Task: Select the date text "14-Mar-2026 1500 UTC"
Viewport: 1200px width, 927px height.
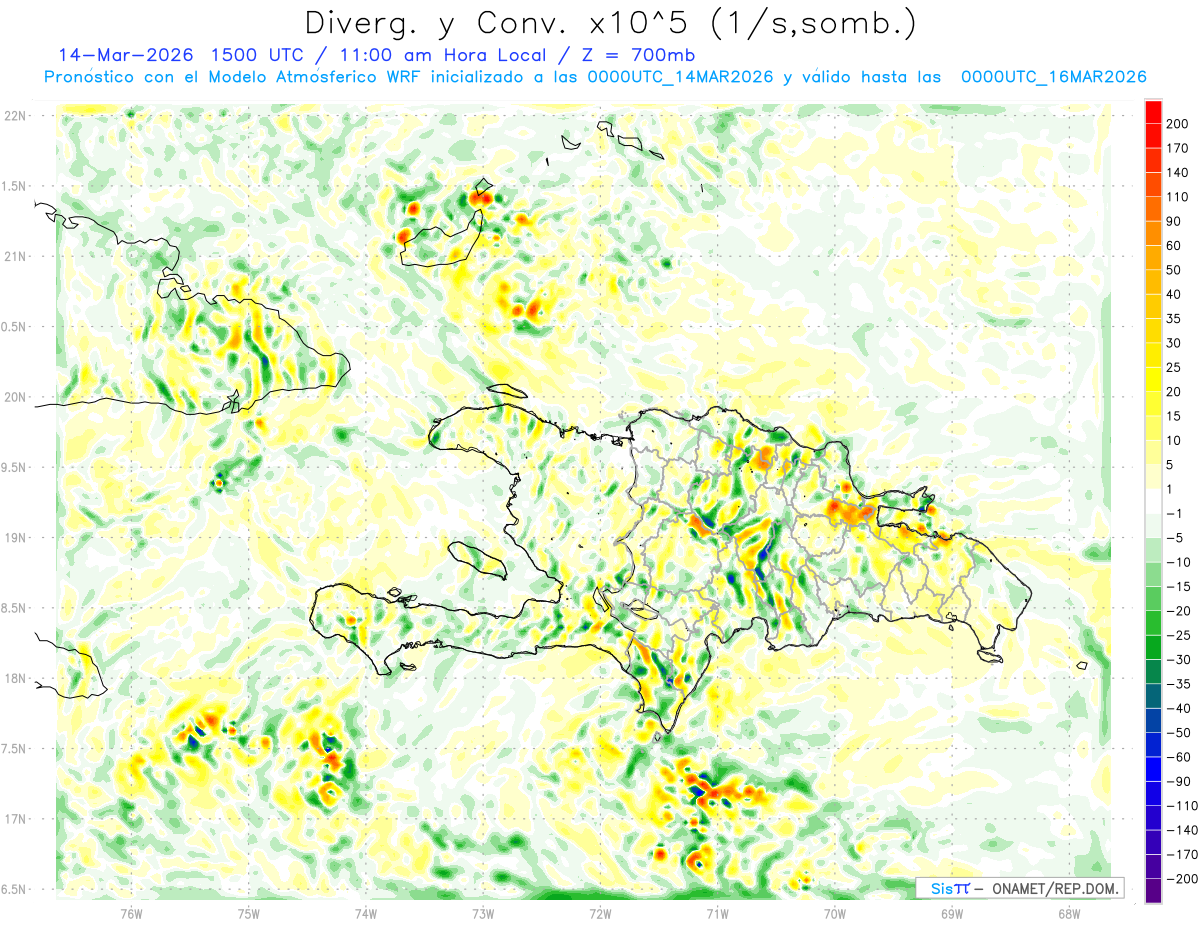Action: tap(182, 55)
